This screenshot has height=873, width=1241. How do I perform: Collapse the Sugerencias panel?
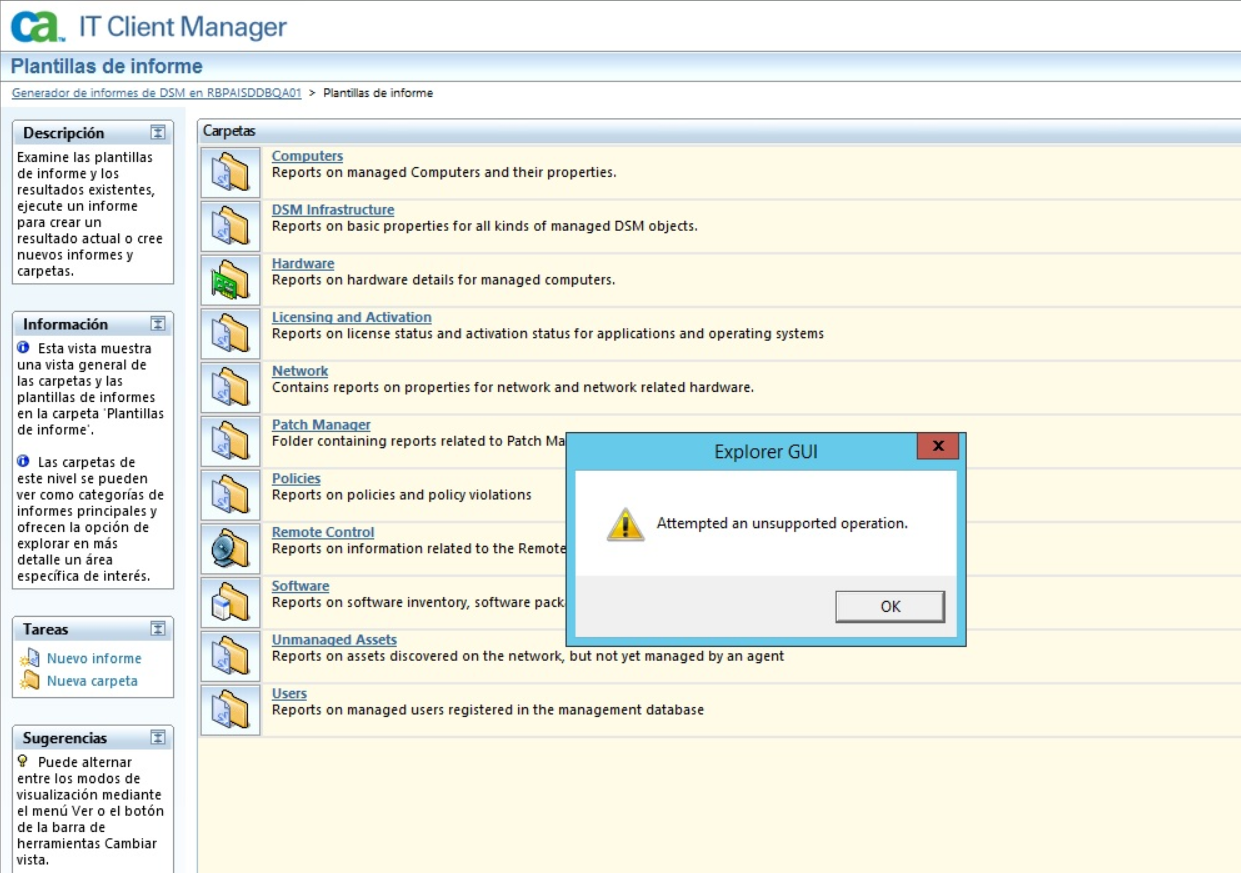tap(160, 737)
